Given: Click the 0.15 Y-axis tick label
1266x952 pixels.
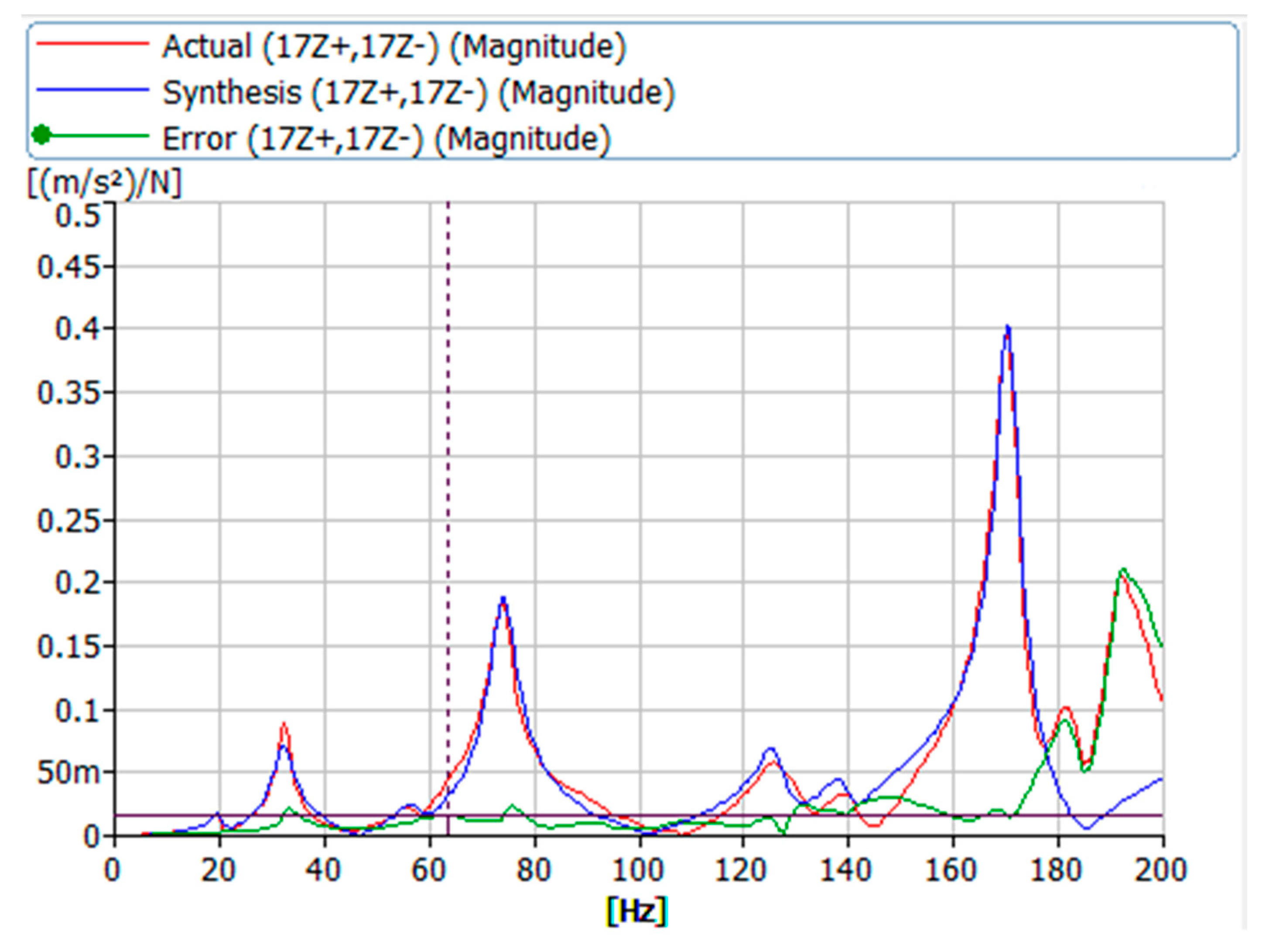Looking at the screenshot, I should pyautogui.click(x=69, y=647).
